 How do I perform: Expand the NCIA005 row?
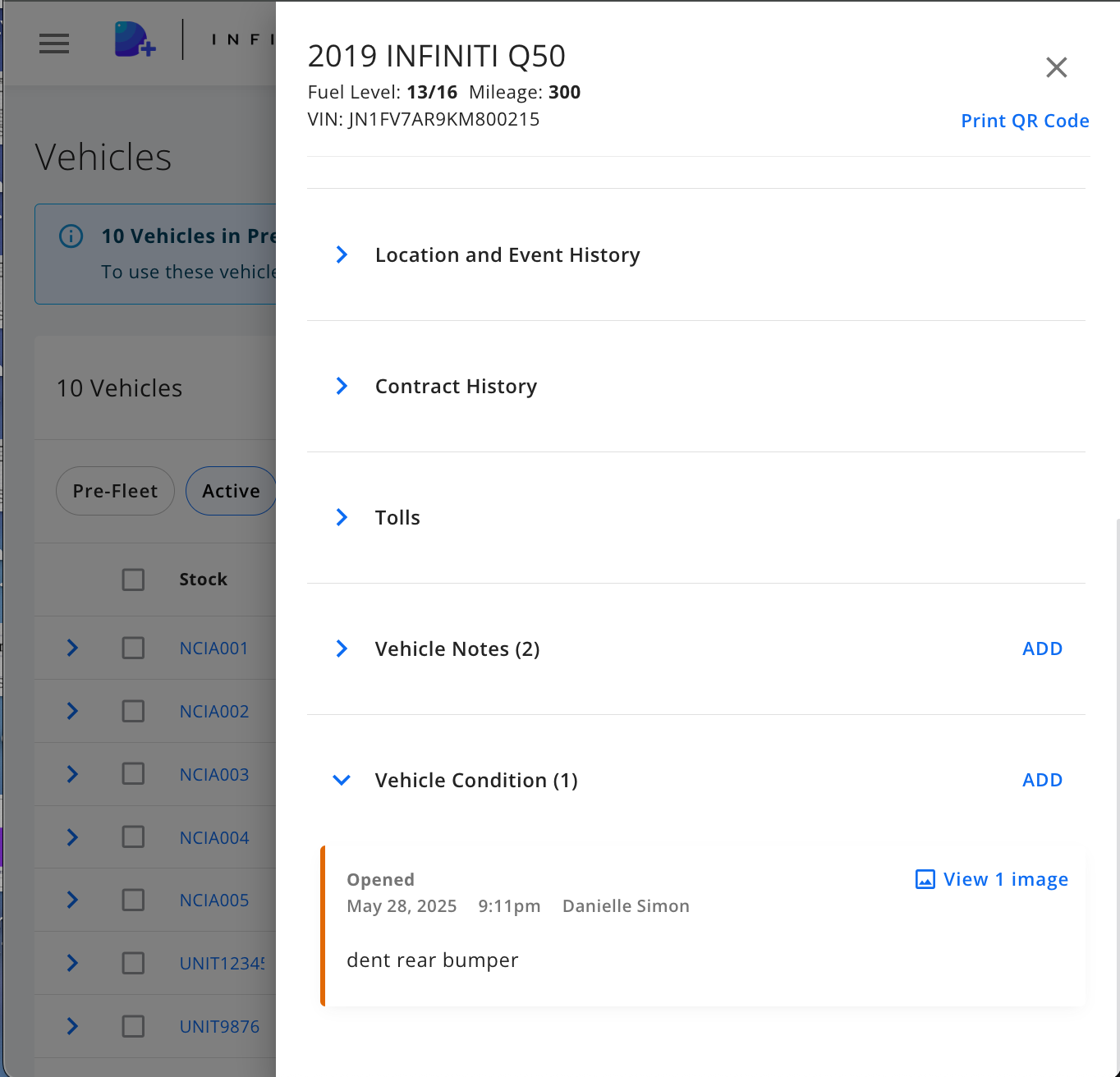(72, 900)
